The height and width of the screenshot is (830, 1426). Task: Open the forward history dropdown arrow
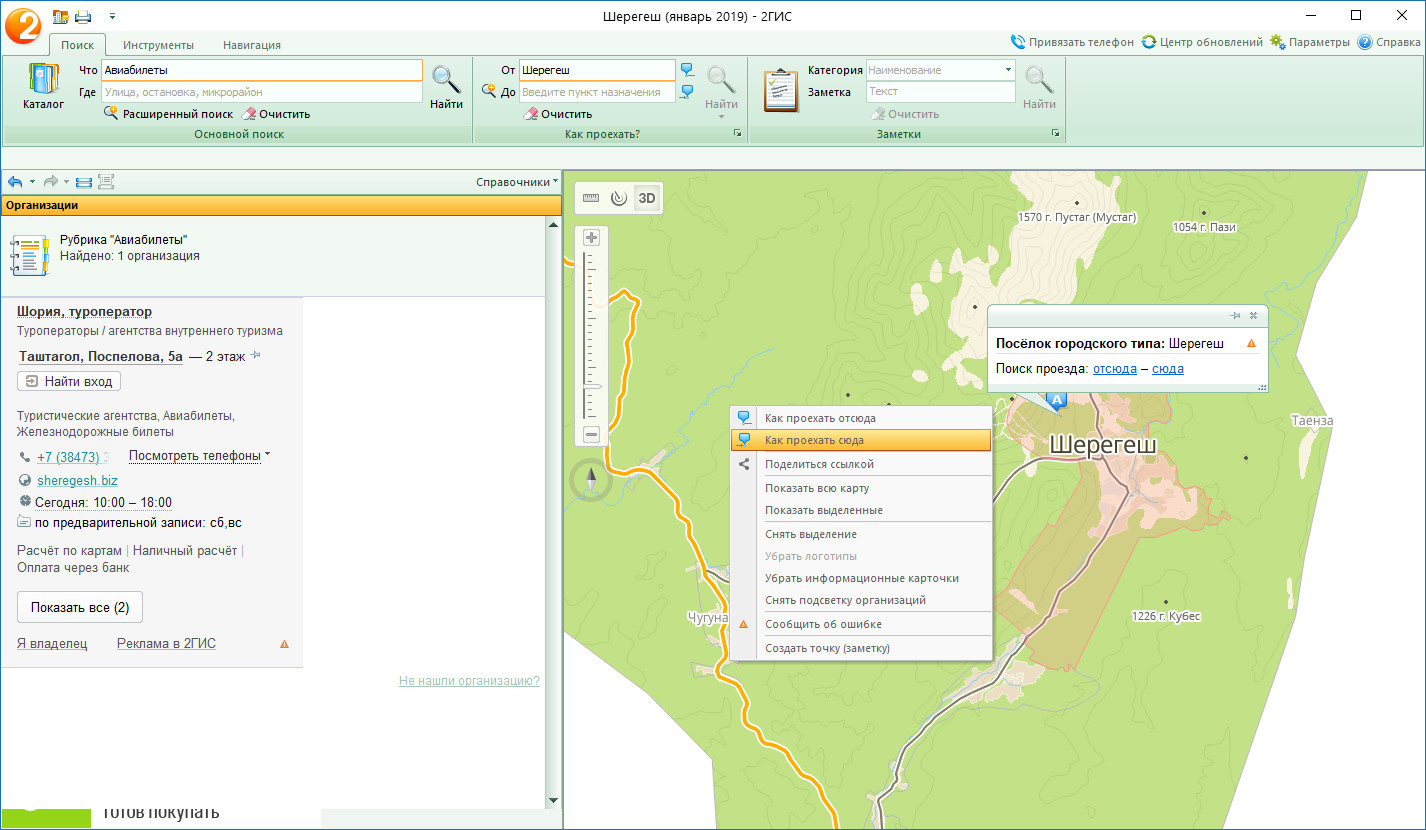67,182
